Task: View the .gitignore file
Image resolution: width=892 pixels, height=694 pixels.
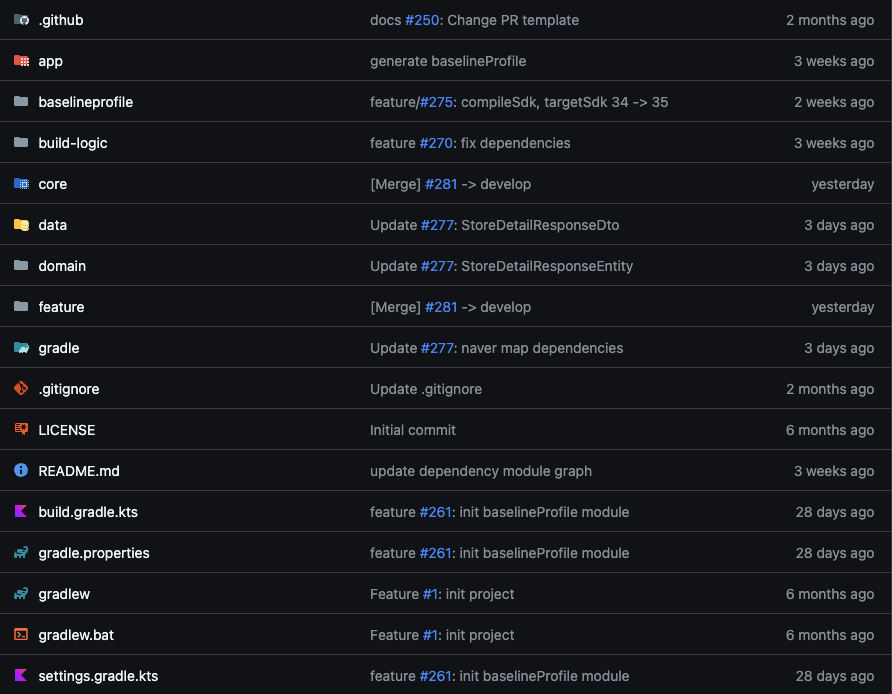Action: point(69,389)
